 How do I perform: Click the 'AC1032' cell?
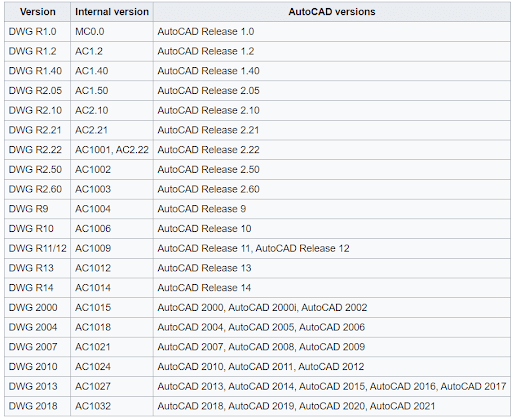(112, 406)
